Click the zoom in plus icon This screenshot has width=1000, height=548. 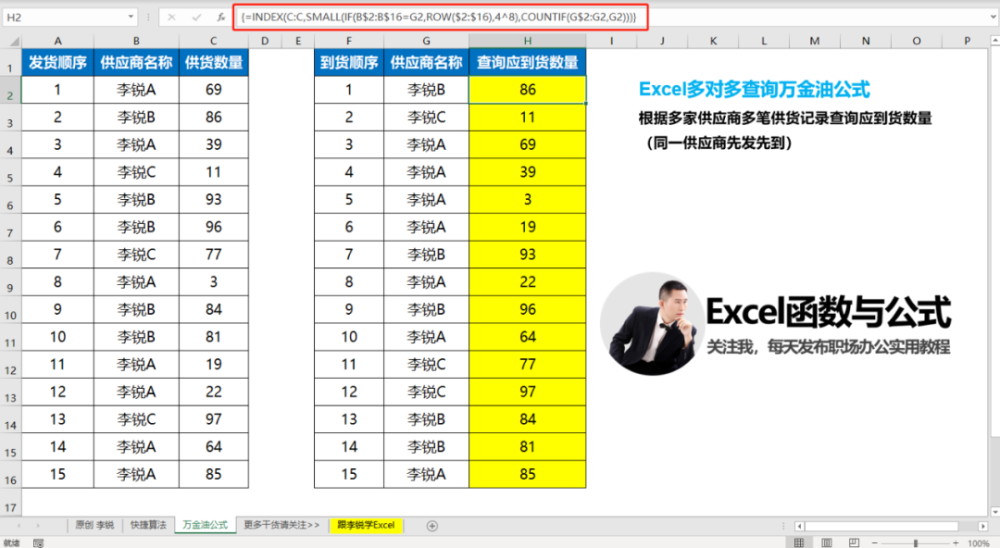tap(955, 543)
